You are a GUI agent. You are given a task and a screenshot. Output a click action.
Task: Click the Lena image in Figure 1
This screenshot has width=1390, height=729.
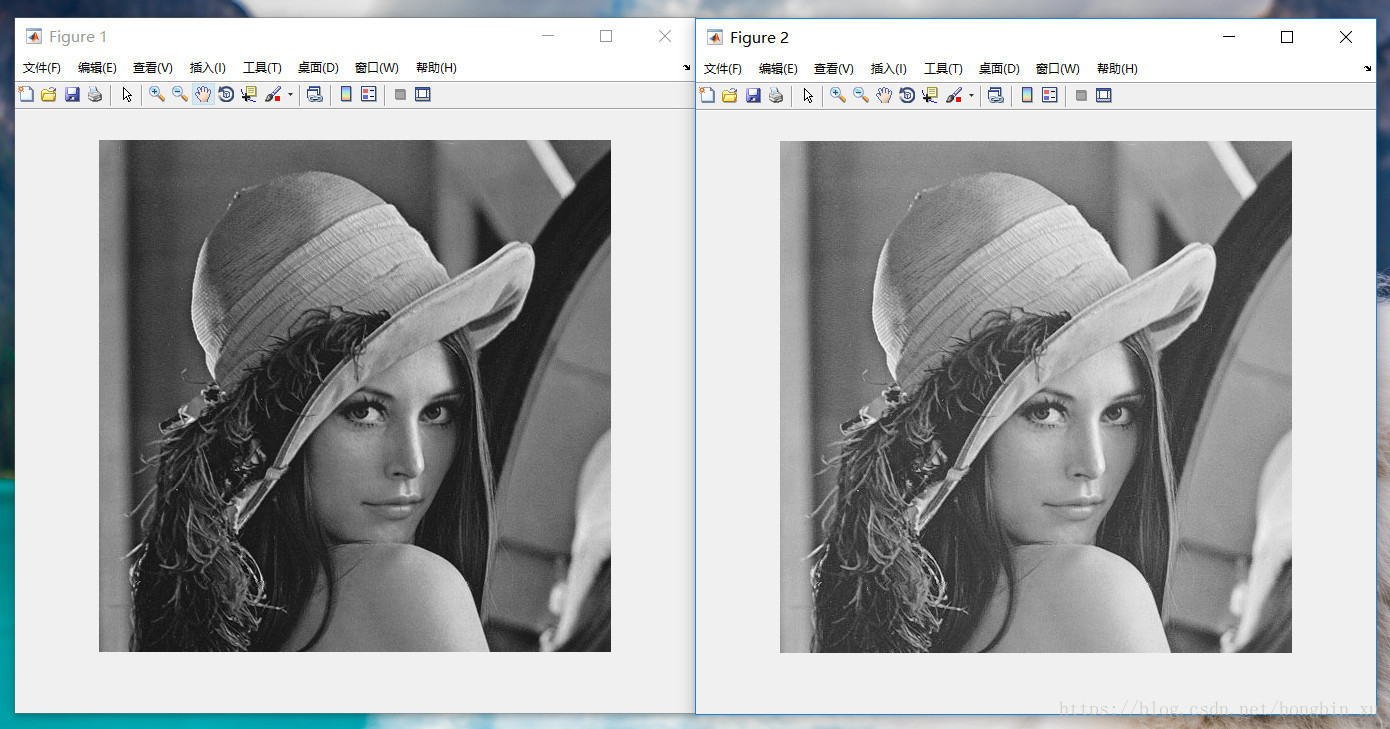coord(355,396)
